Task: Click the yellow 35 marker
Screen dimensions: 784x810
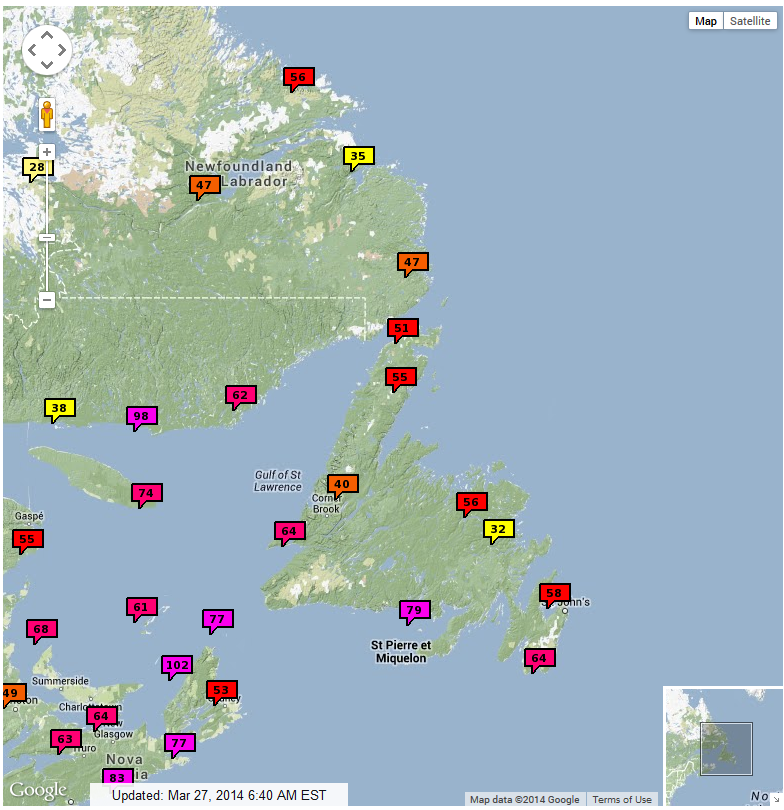Action: (x=359, y=156)
